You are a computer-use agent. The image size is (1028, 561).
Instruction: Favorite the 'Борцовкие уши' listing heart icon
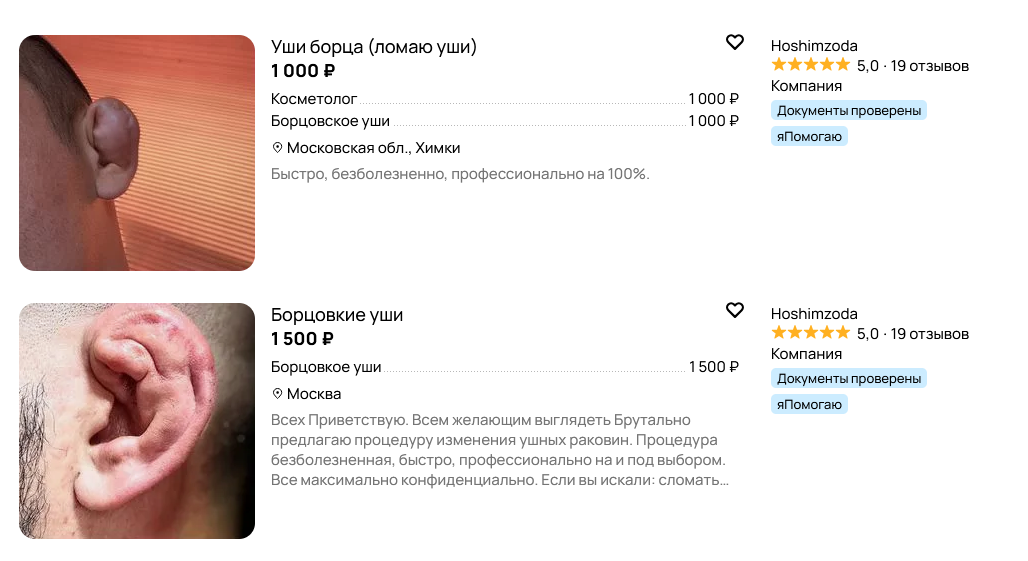(x=734, y=310)
